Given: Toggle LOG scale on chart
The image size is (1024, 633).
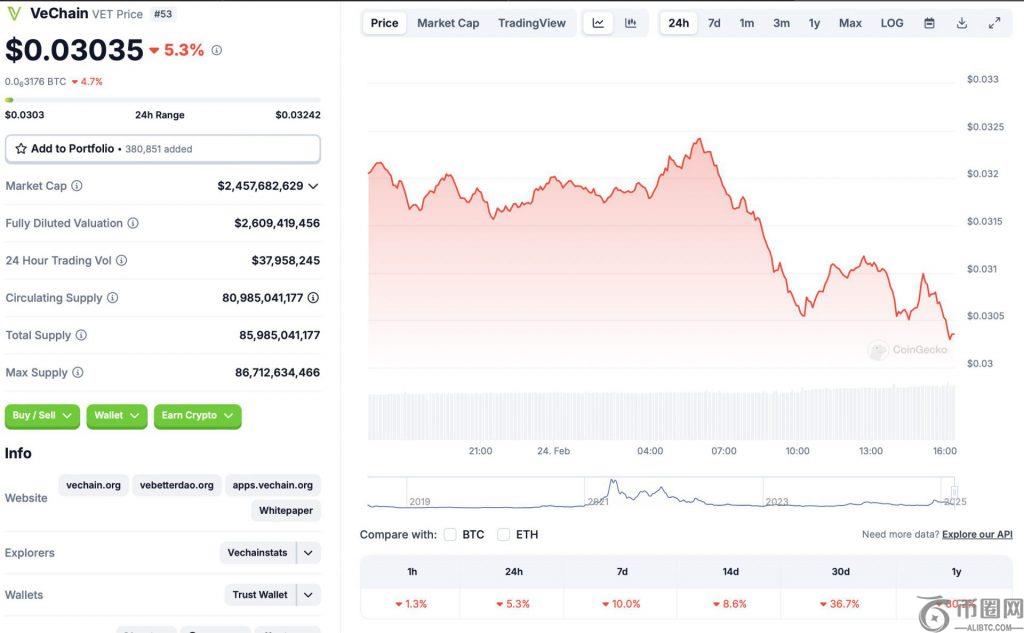Looking at the screenshot, I should point(892,23).
